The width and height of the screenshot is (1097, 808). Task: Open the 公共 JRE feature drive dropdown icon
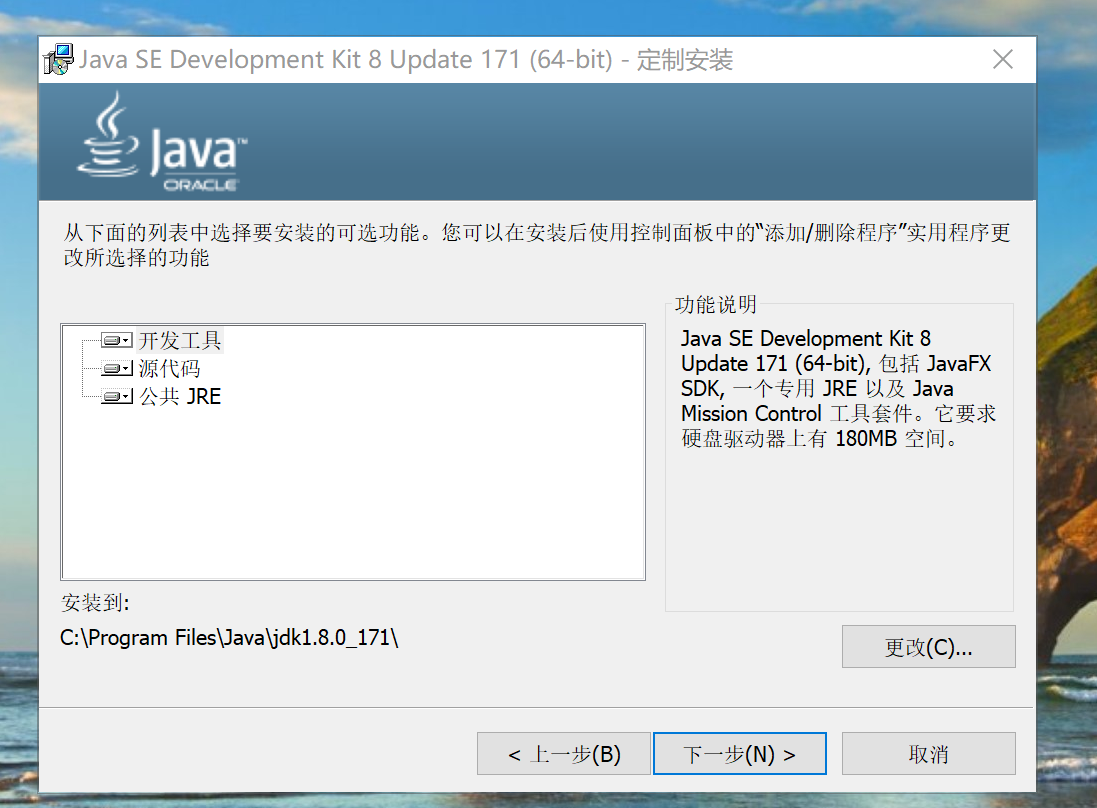(x=117, y=397)
